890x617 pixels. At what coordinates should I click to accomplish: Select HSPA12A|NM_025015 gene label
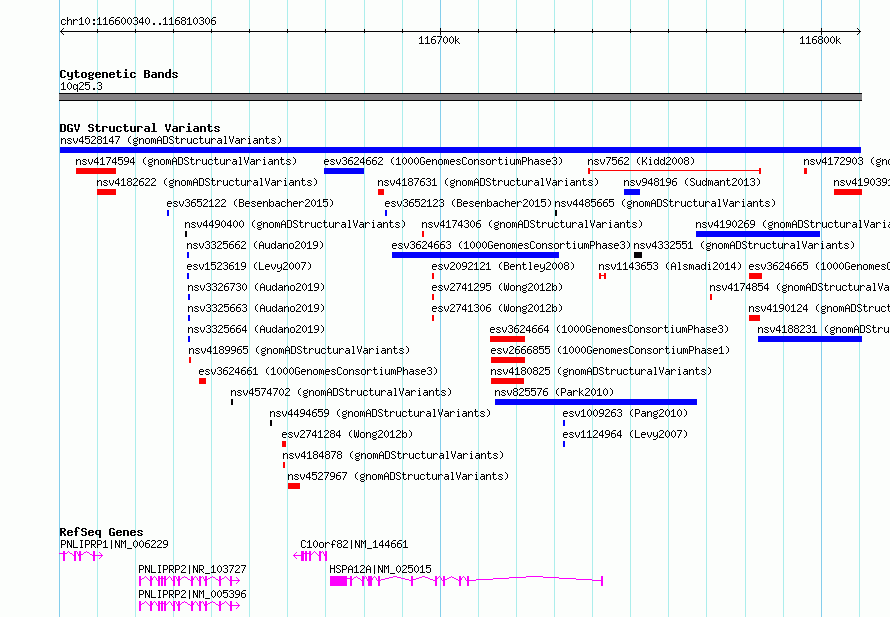click(380, 569)
